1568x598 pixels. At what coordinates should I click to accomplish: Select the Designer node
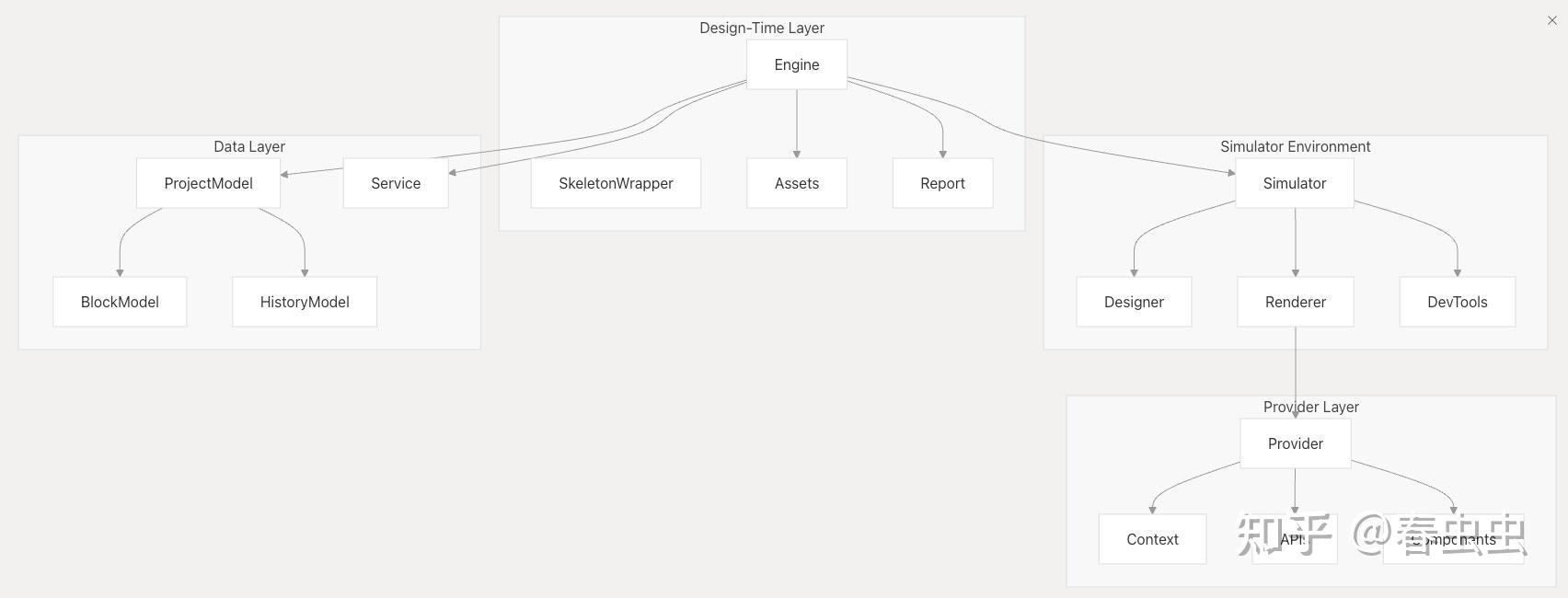point(1134,302)
